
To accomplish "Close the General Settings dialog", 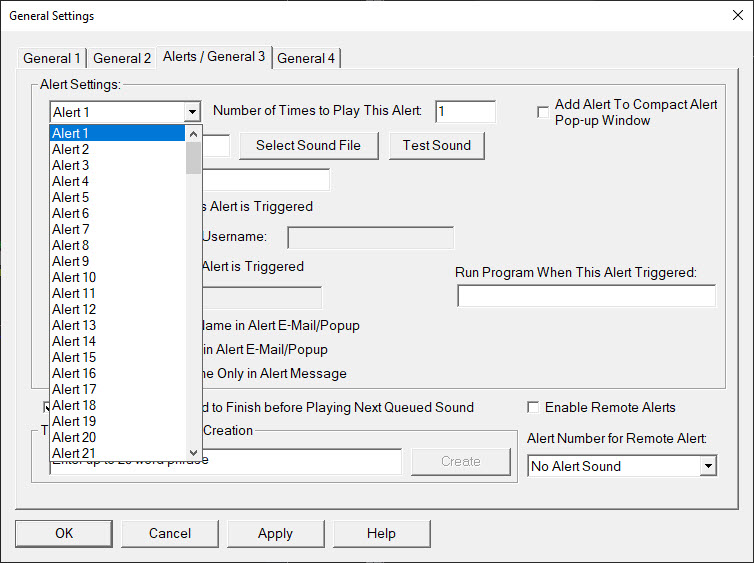I will click(x=738, y=16).
